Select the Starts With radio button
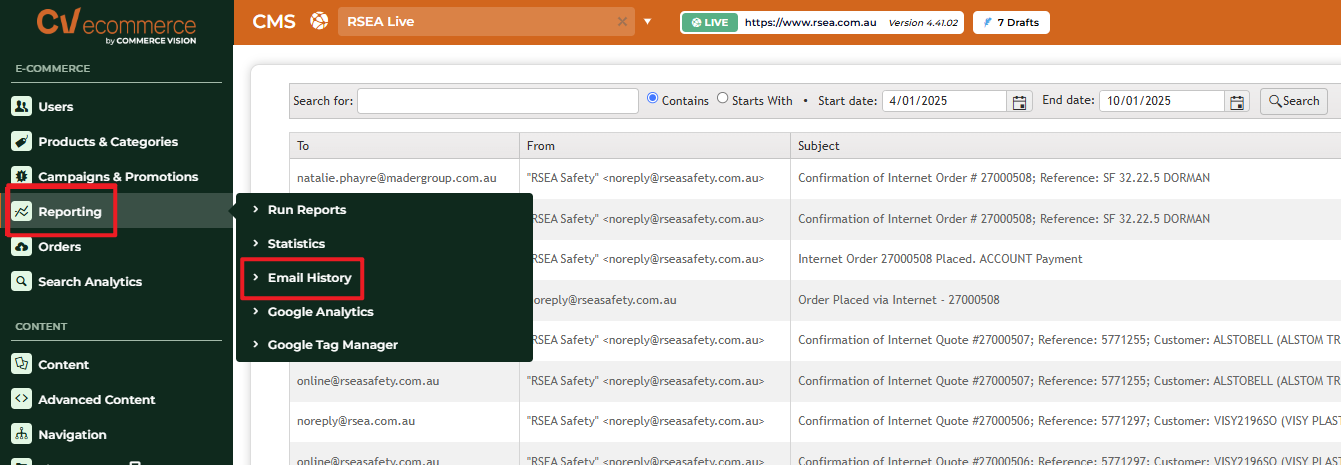Screen dimensions: 1341x465 point(723,98)
